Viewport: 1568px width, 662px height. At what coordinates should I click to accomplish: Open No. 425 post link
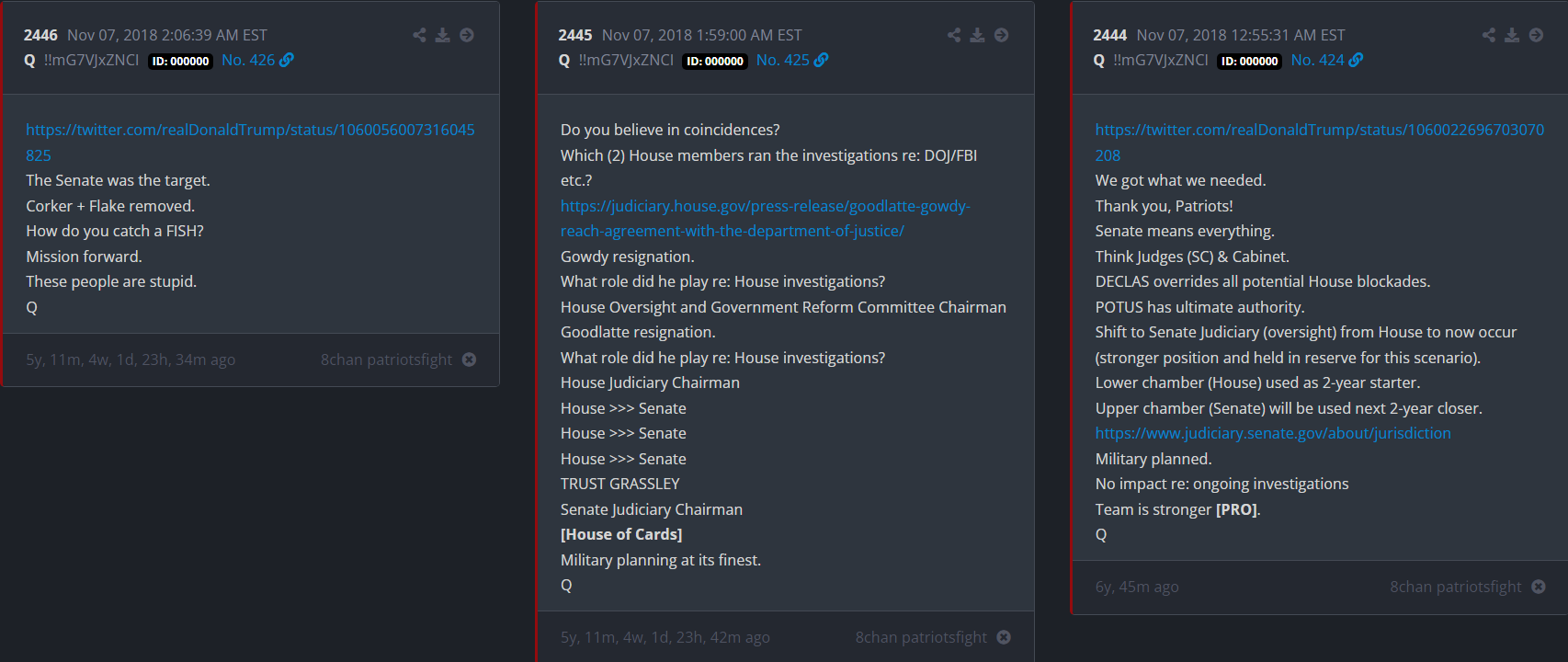coord(783,60)
